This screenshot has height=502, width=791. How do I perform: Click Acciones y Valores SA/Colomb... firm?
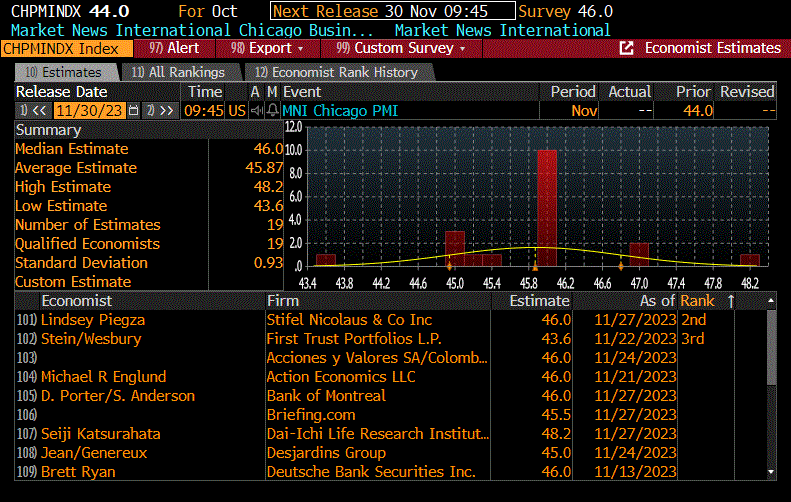click(x=377, y=358)
